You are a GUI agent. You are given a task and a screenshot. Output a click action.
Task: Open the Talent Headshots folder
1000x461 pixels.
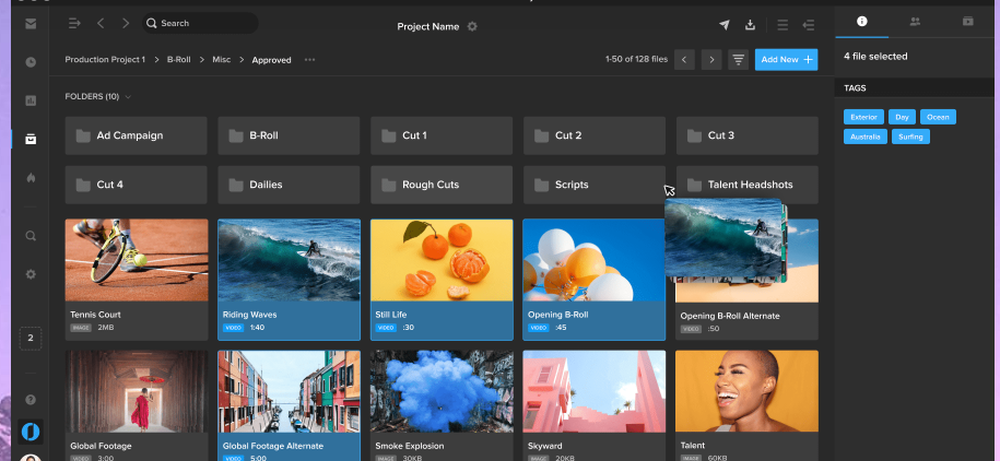747,185
